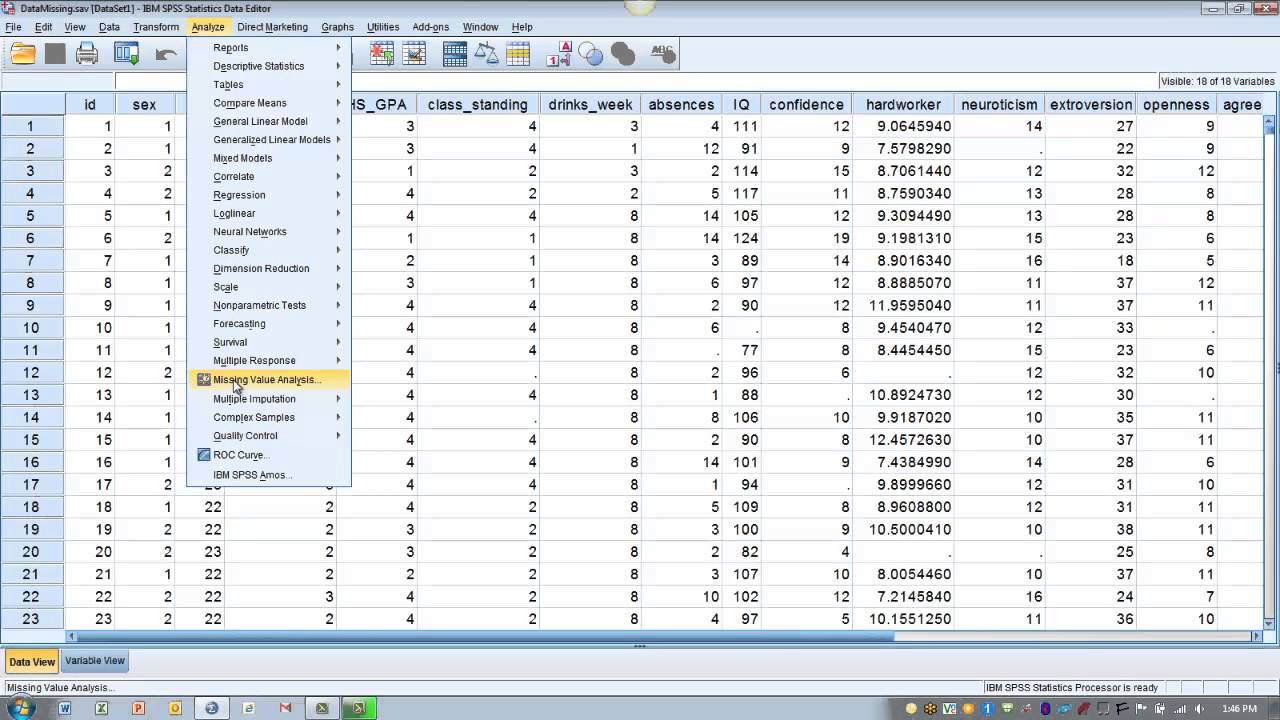The height and width of the screenshot is (720, 1280).
Task: Open PowerPoint from the taskbar
Action: click(x=138, y=708)
